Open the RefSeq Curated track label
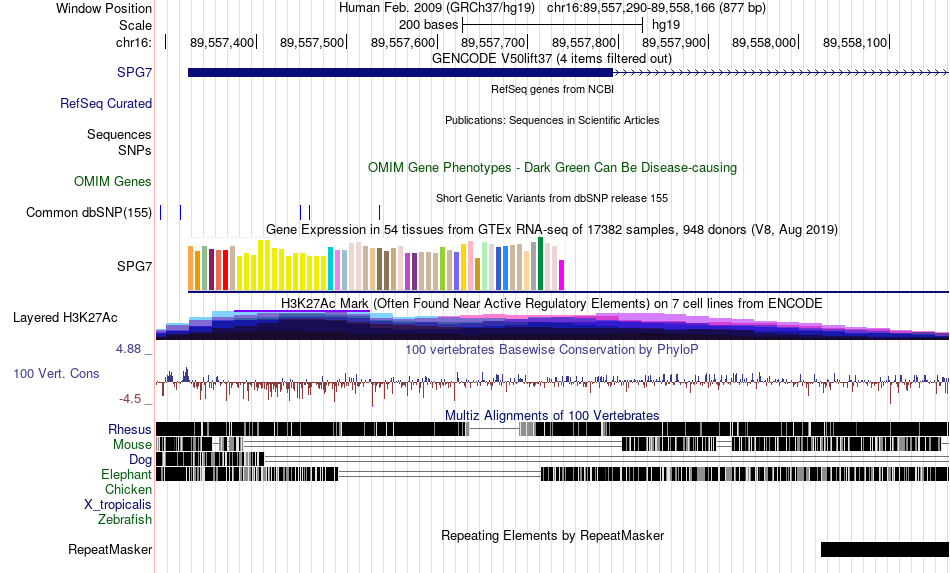Image resolution: width=950 pixels, height=573 pixels. click(105, 104)
